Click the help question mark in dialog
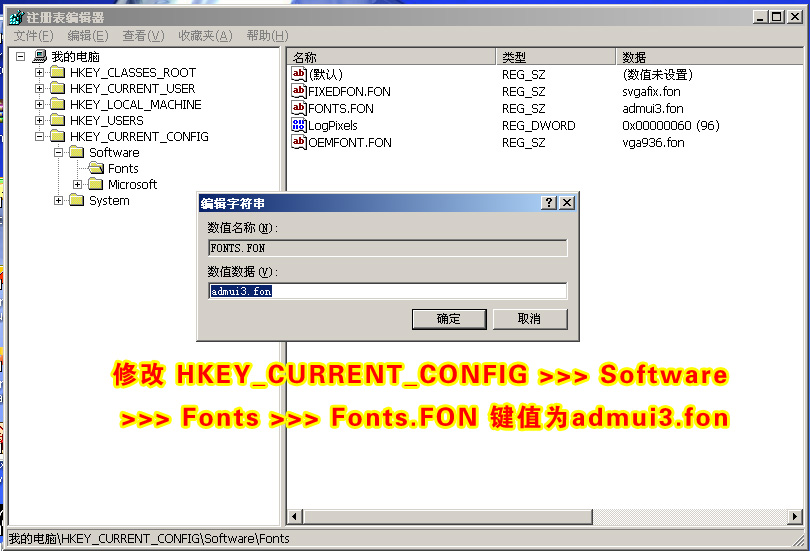The width and height of the screenshot is (810, 551). pyautogui.click(x=549, y=203)
